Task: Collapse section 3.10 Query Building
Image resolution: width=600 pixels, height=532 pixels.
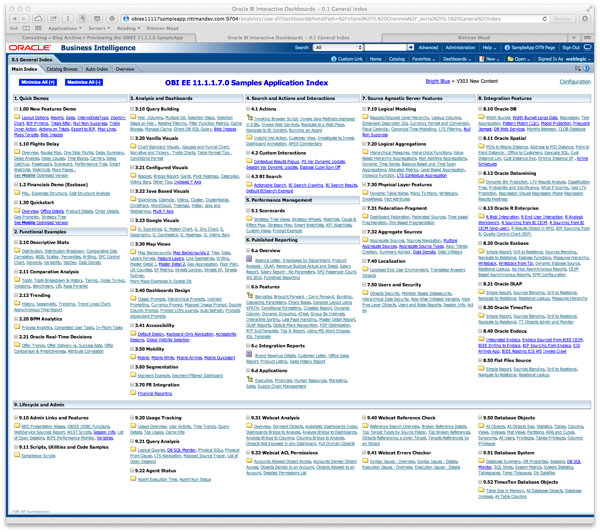Action: point(132,109)
